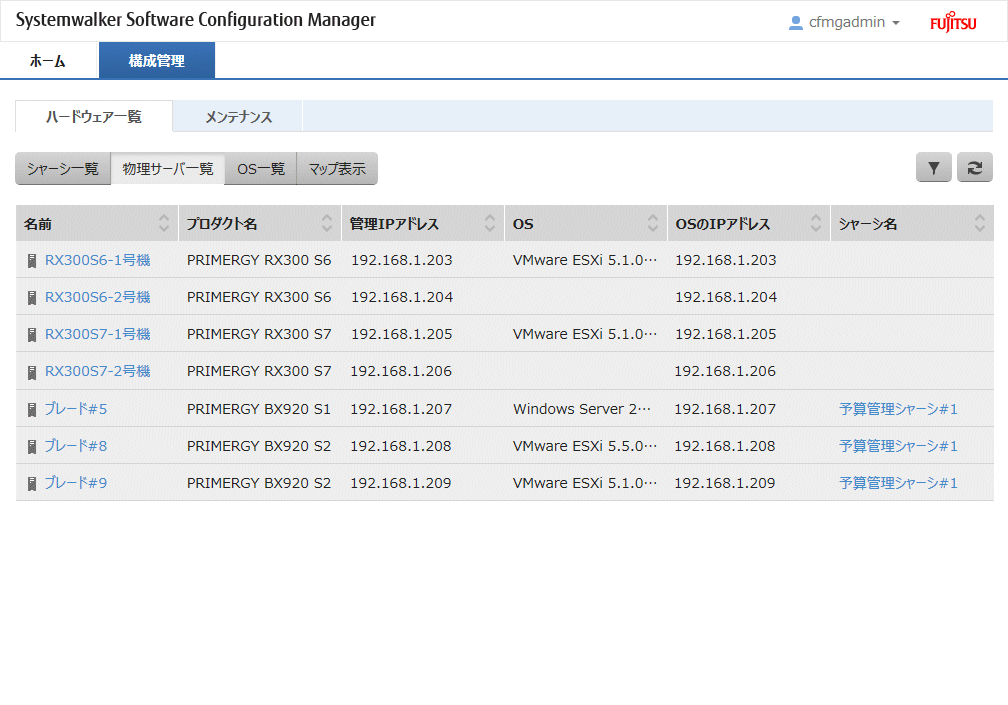Open 予算管理シャーシ#1 link in ブレード#8 row

(x=898, y=446)
